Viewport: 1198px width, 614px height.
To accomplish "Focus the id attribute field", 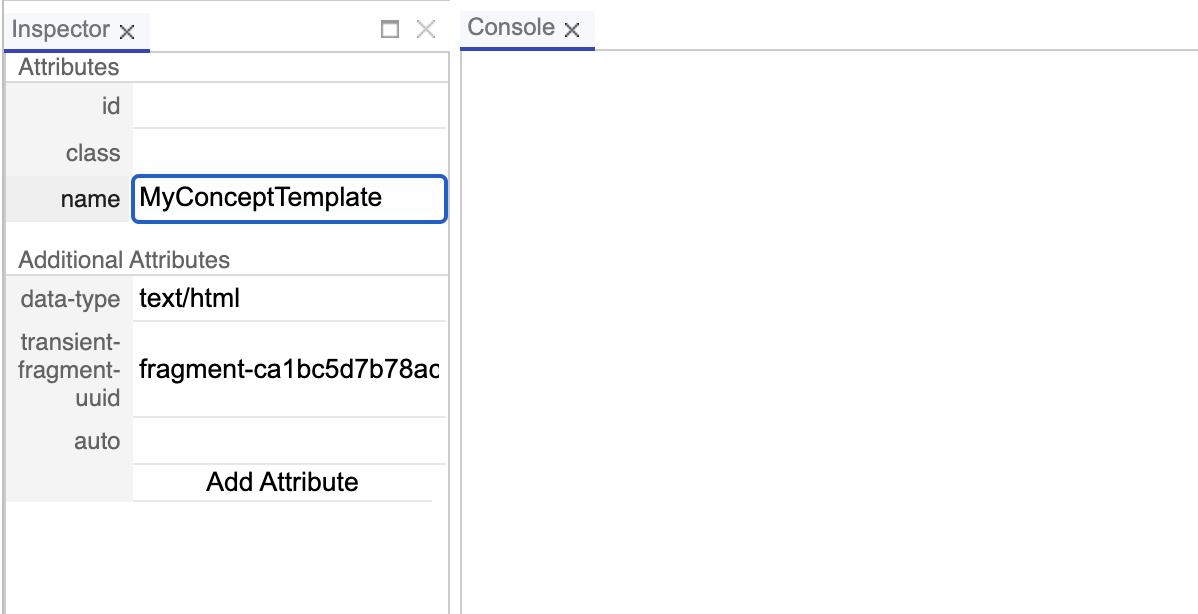I will click(x=289, y=106).
